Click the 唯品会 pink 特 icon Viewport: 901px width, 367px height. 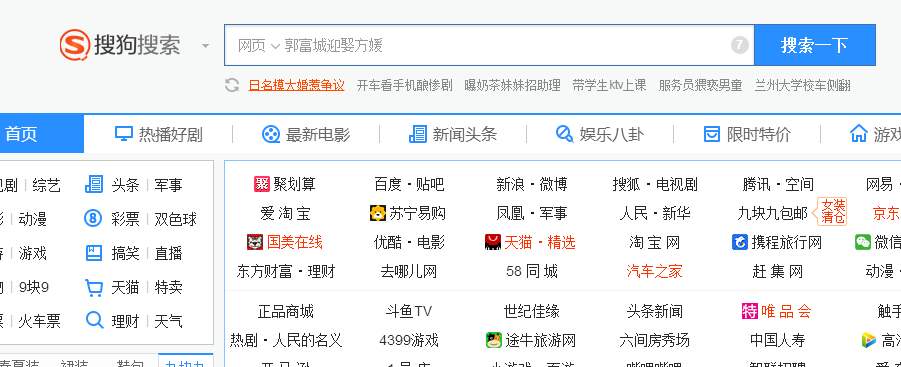click(x=749, y=311)
